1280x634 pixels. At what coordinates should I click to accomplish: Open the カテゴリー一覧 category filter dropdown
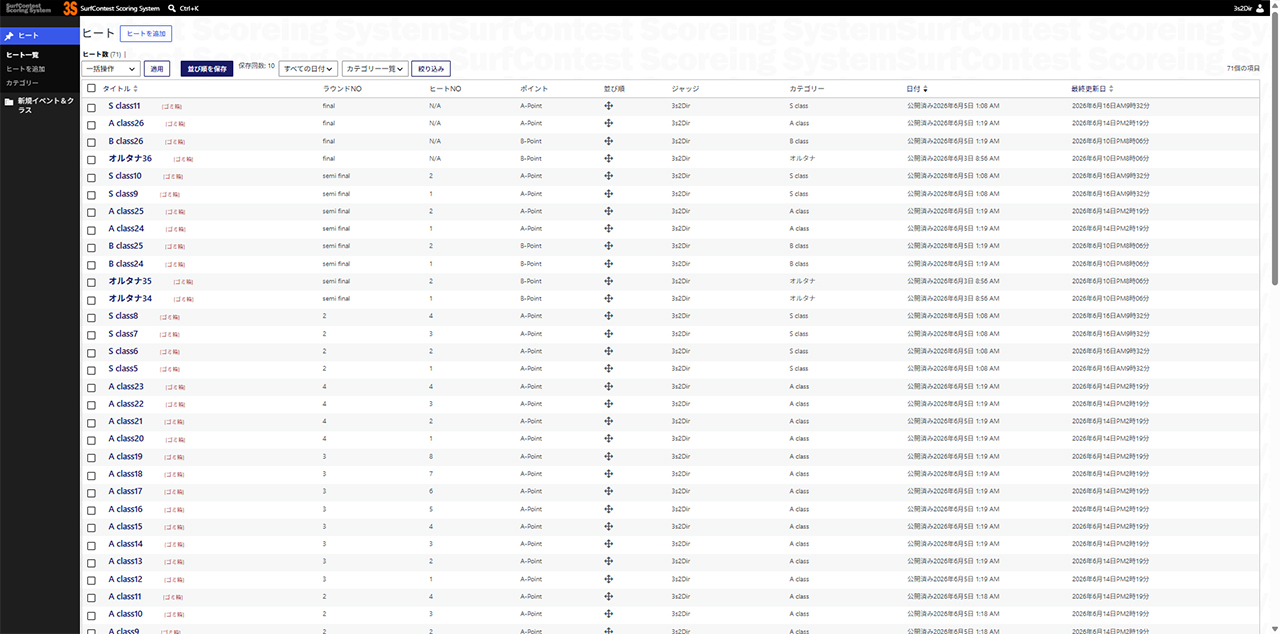coord(375,69)
